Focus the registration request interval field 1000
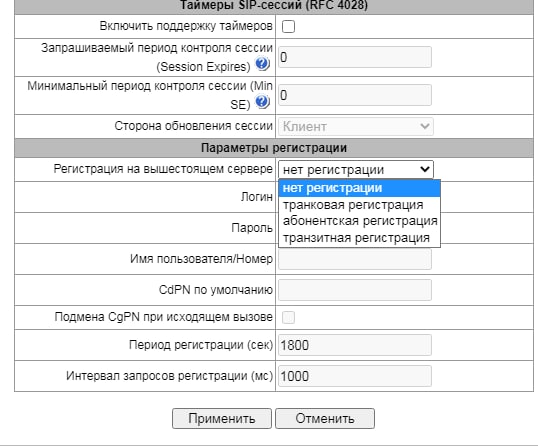This screenshot has height=446, width=538. 355,376
